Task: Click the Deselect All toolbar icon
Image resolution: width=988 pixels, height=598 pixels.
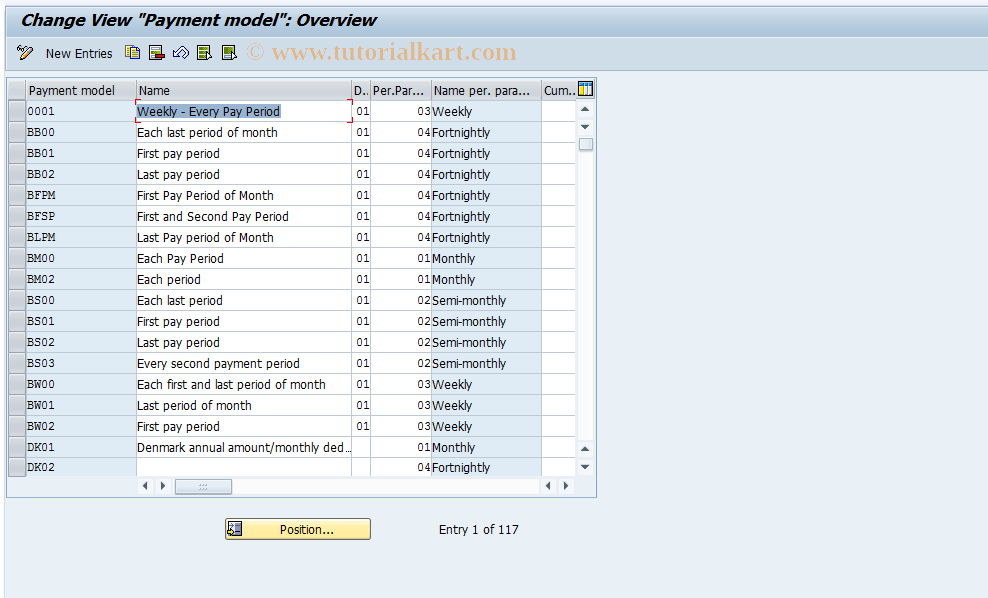Action: pos(229,53)
